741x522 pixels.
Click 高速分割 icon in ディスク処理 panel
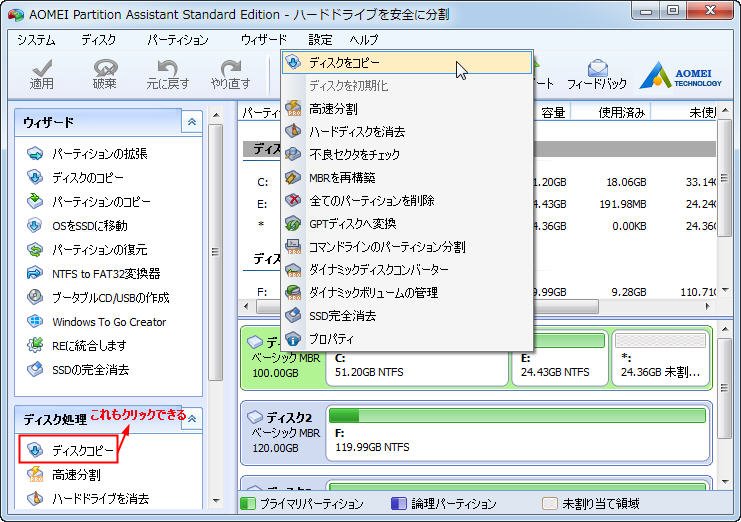click(35, 474)
